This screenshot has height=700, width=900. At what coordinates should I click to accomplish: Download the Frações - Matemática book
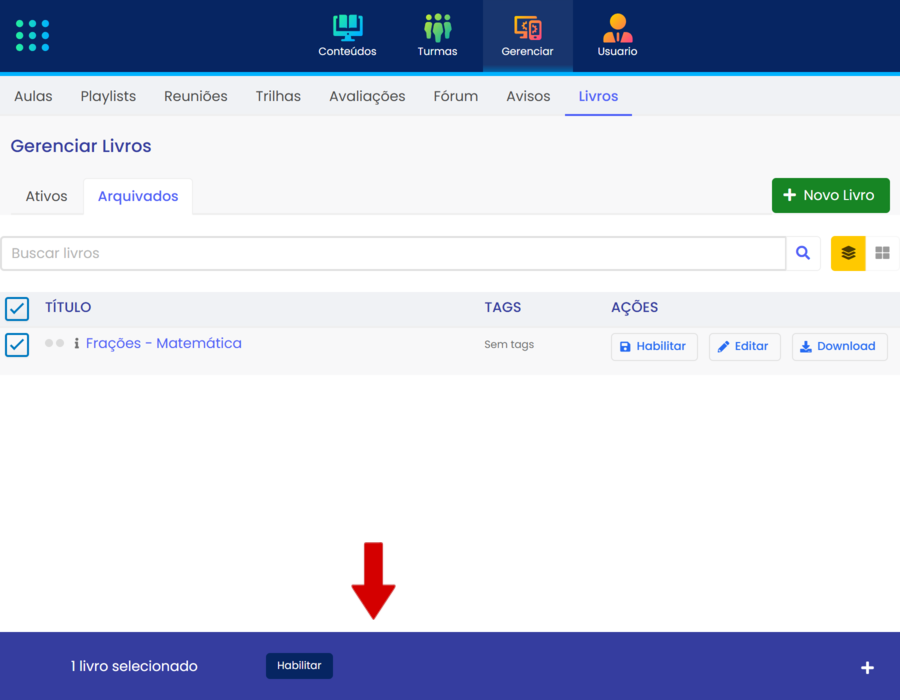(x=839, y=347)
